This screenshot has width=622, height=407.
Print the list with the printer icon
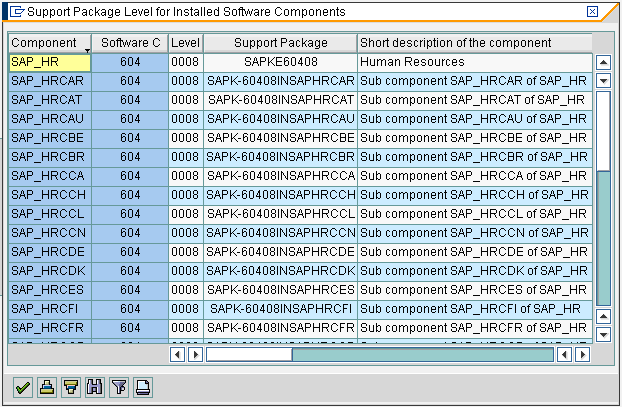[x=143, y=387]
